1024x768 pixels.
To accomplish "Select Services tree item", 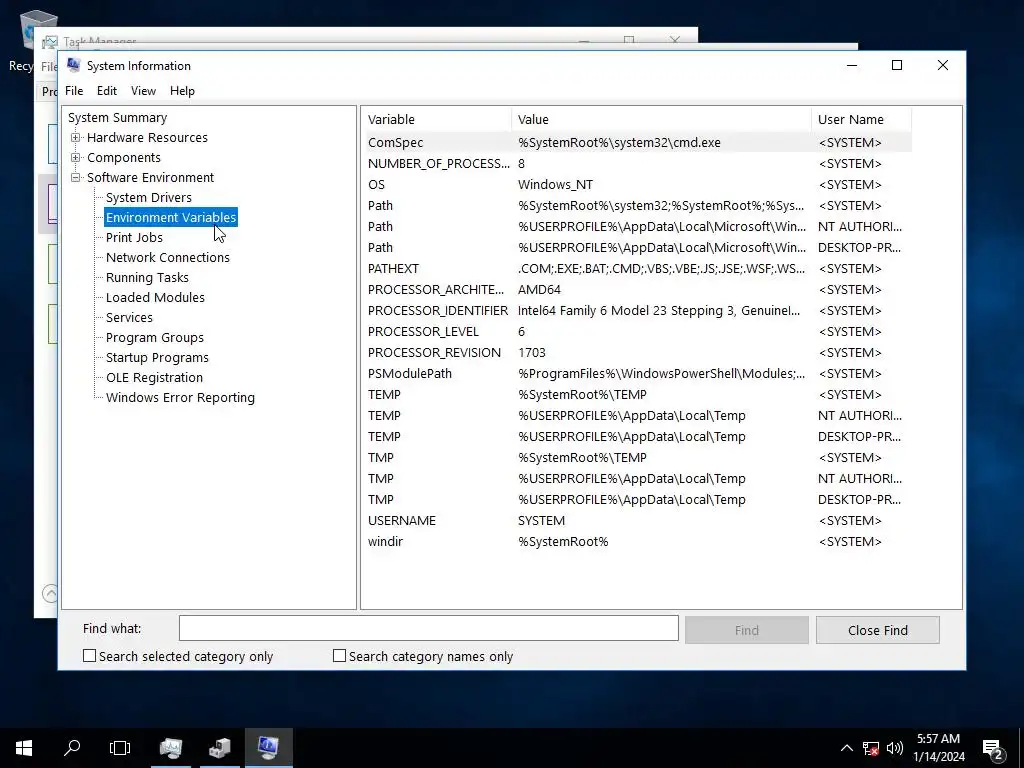I will pos(129,317).
